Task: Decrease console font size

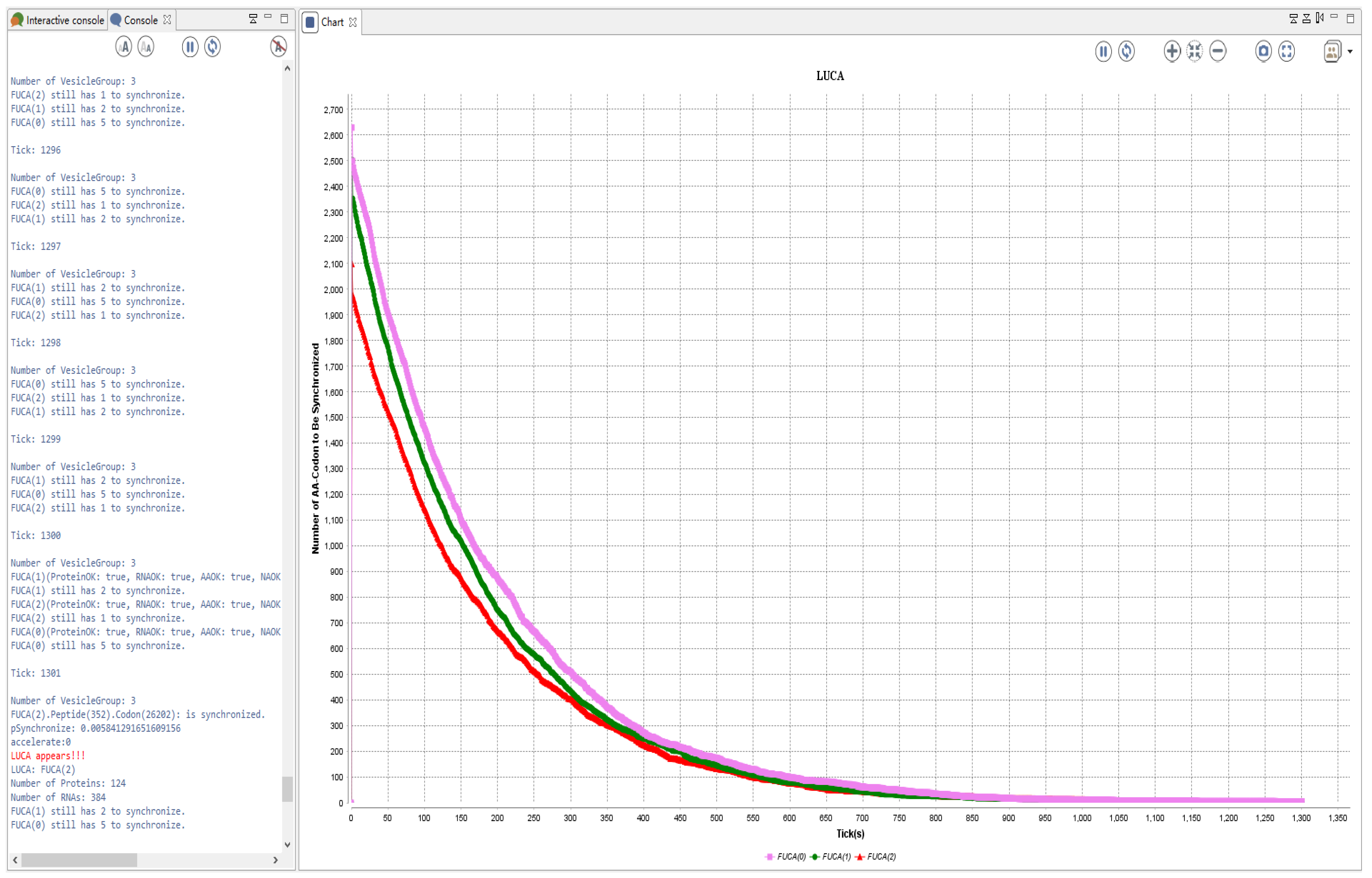Action: click(x=146, y=47)
